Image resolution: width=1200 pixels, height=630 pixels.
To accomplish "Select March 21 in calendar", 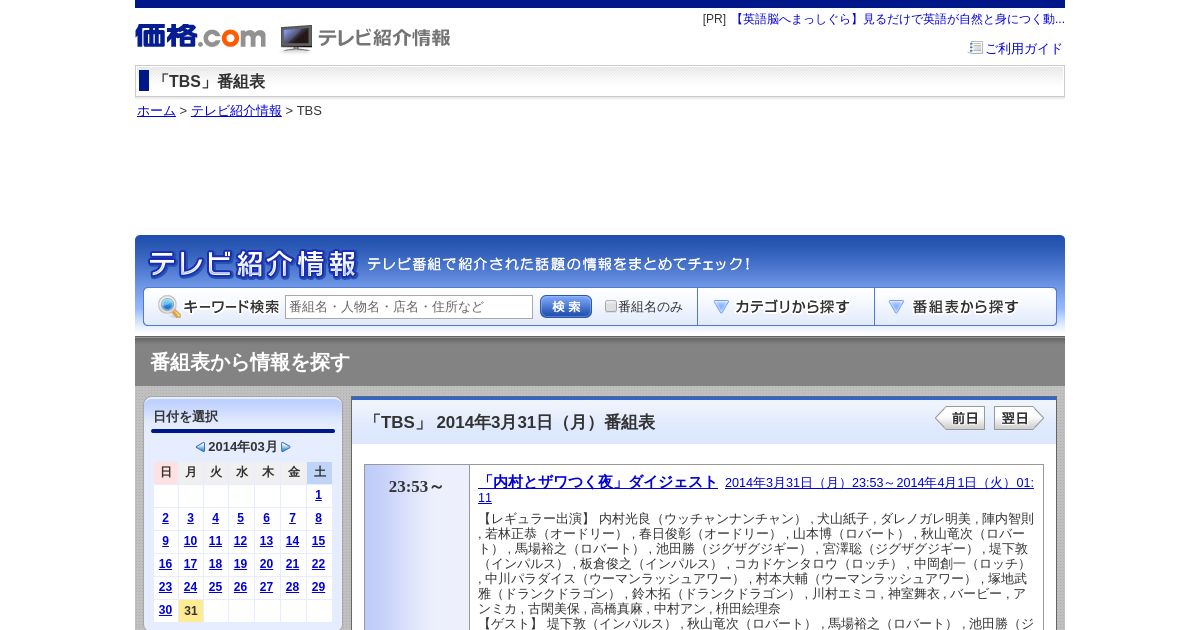I will (x=292, y=564).
